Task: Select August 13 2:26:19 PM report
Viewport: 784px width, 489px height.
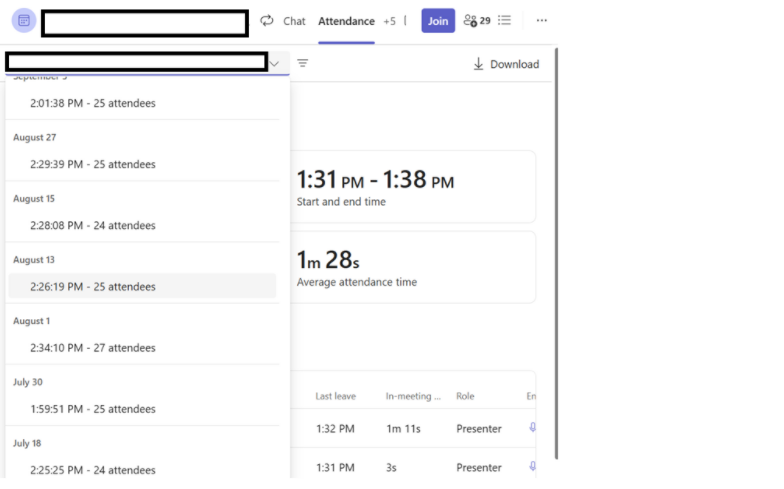Action: (x=142, y=286)
